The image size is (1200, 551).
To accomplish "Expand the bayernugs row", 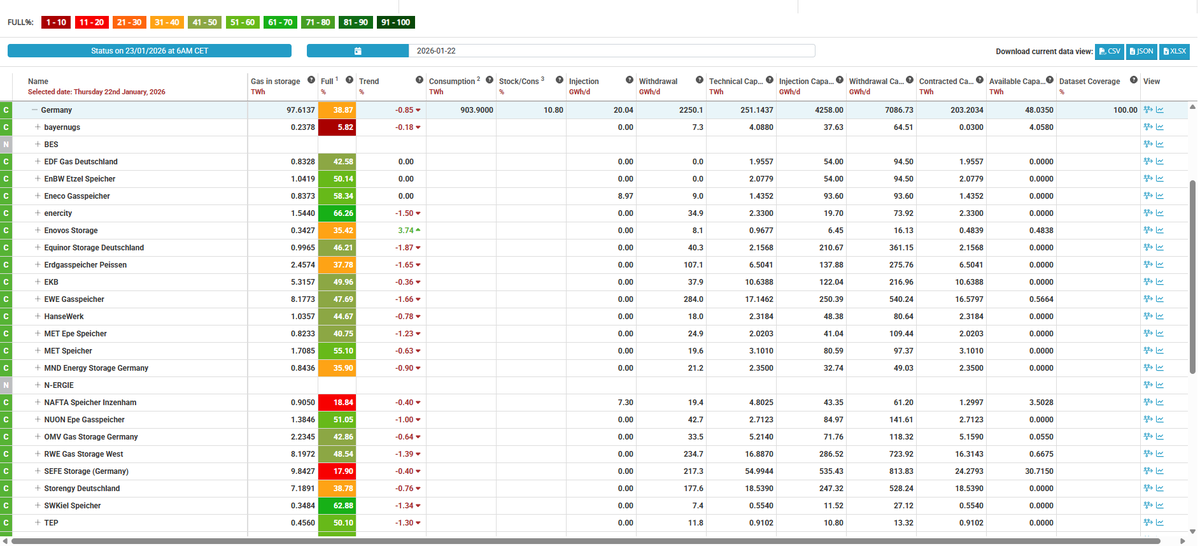I will (x=38, y=127).
